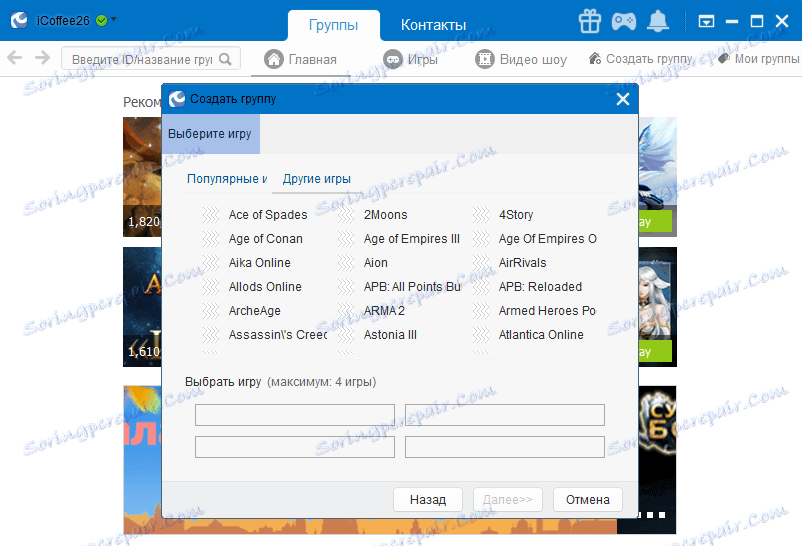Switch to the Контакты tab
This screenshot has width=802, height=546.
(433, 25)
